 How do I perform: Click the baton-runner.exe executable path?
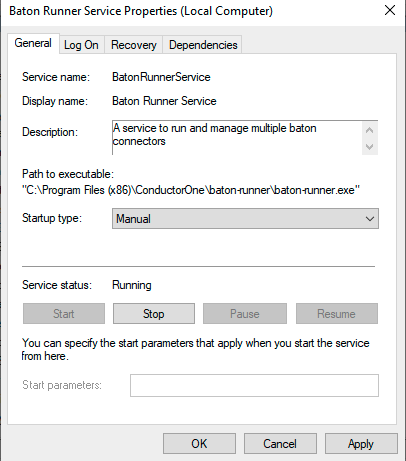(x=191, y=190)
